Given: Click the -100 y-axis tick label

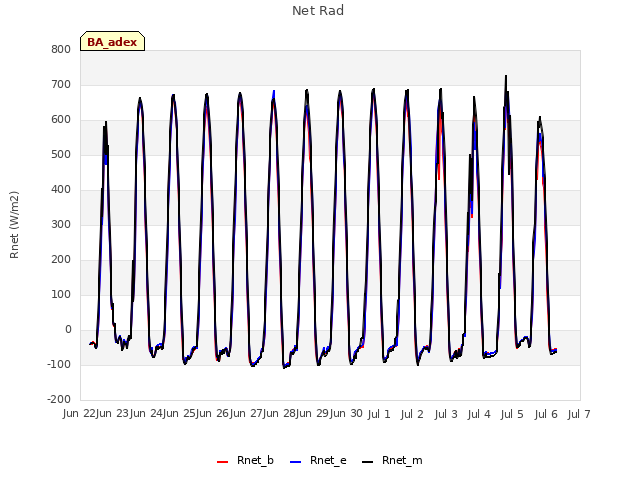Looking at the screenshot, I should coord(59,364).
